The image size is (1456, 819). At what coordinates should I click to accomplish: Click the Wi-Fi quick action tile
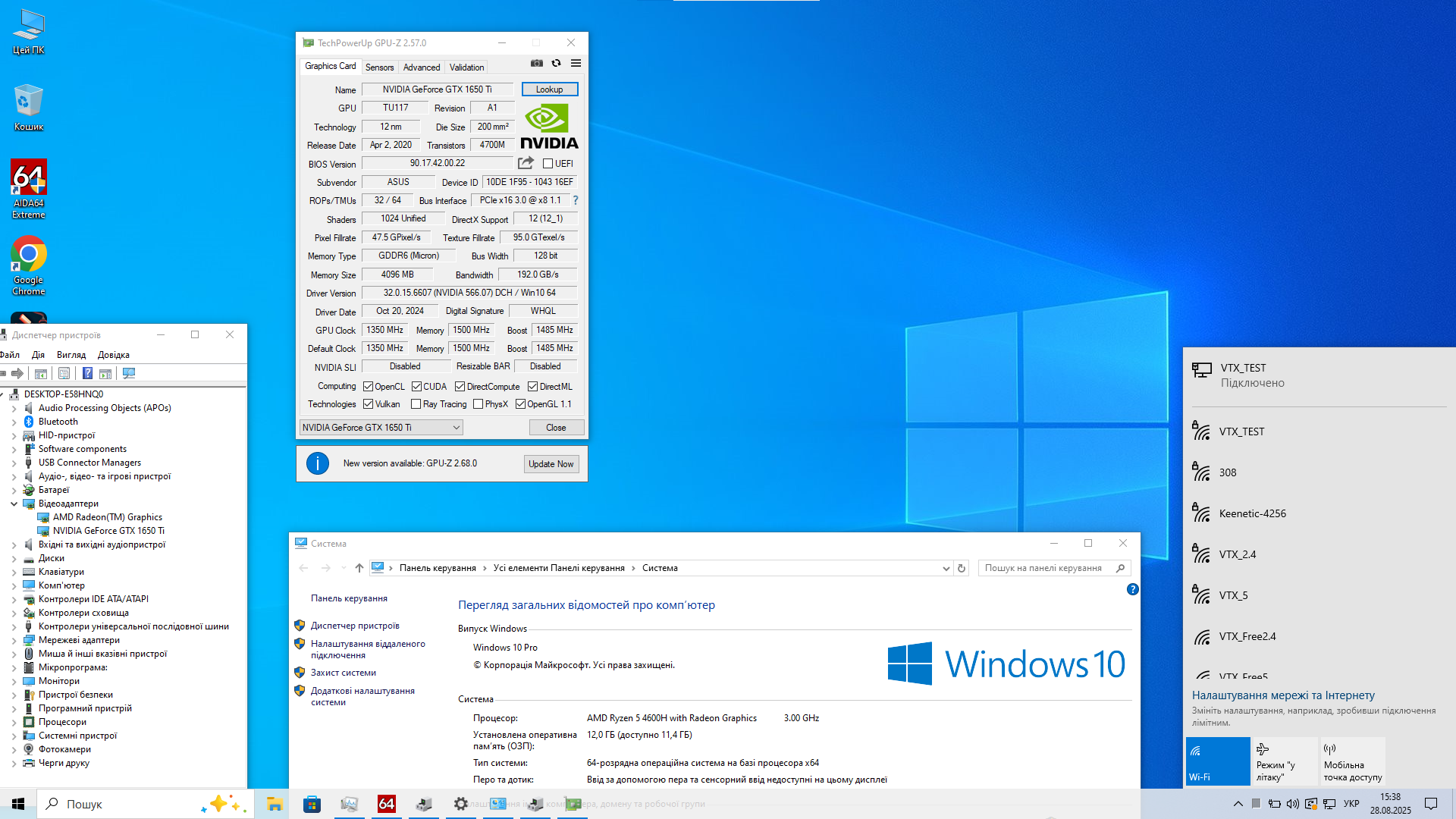(x=1218, y=761)
